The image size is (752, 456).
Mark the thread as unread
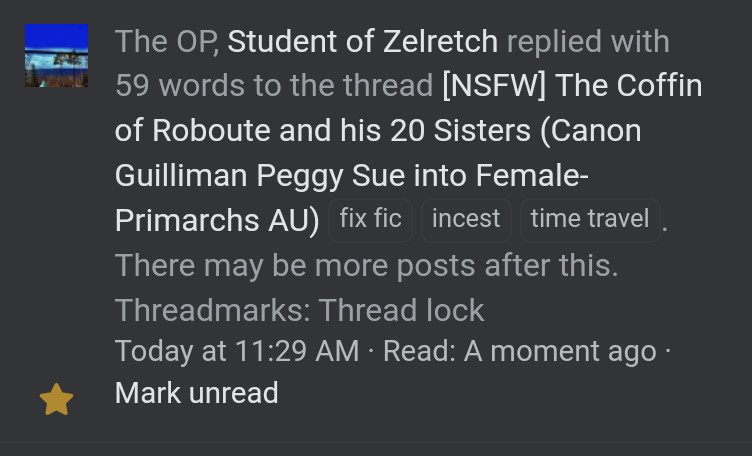click(196, 393)
